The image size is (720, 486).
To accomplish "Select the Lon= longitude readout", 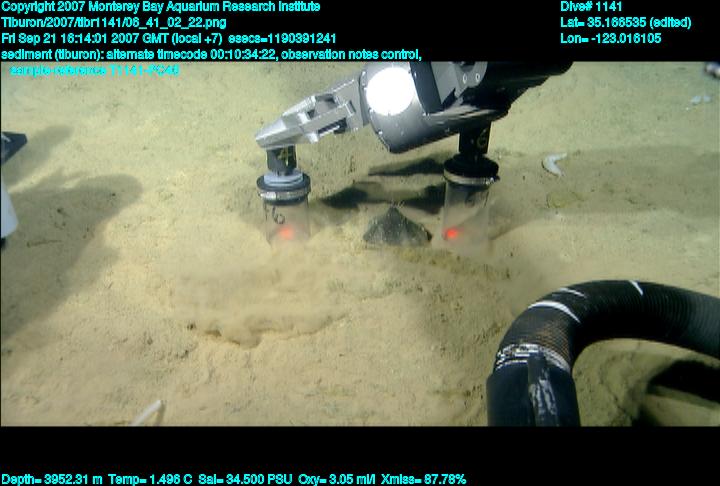I will [611, 38].
